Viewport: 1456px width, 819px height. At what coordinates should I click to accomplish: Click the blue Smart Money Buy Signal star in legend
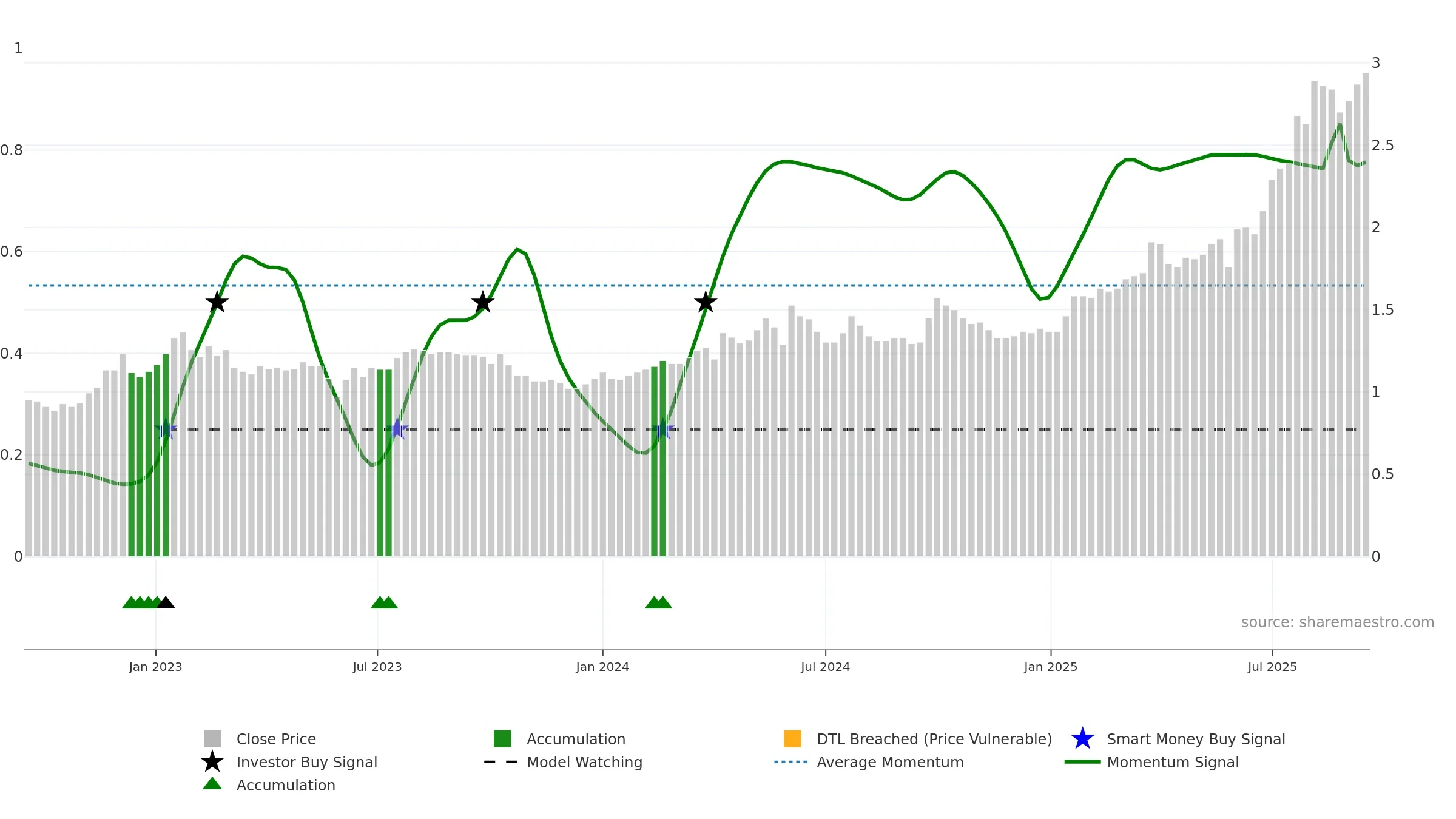[1082, 739]
